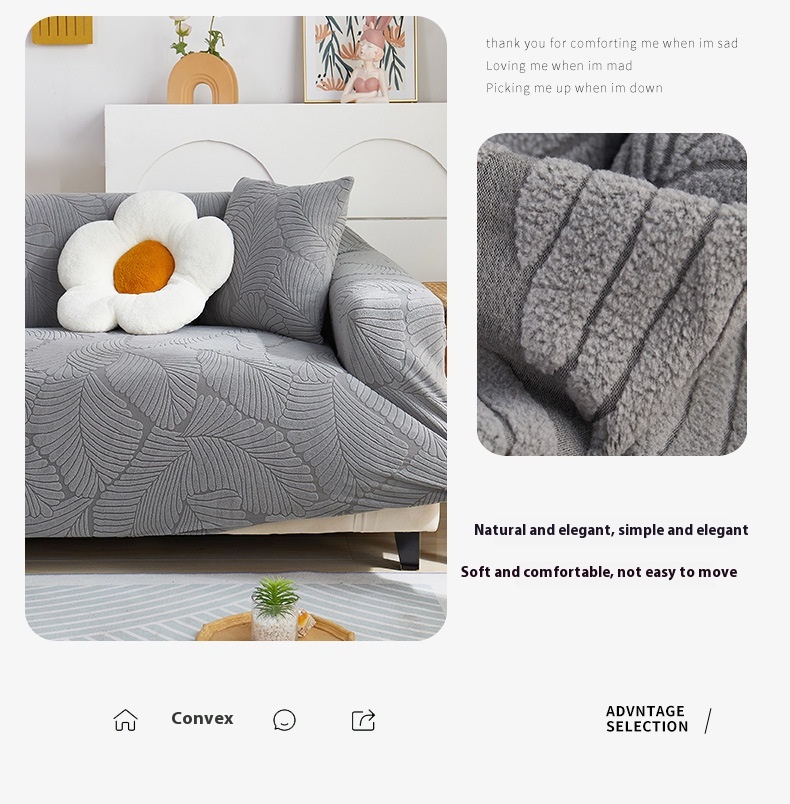Click the 'Loving me when im mad' line
Image resolution: width=790 pixels, height=804 pixels.
coord(559,66)
